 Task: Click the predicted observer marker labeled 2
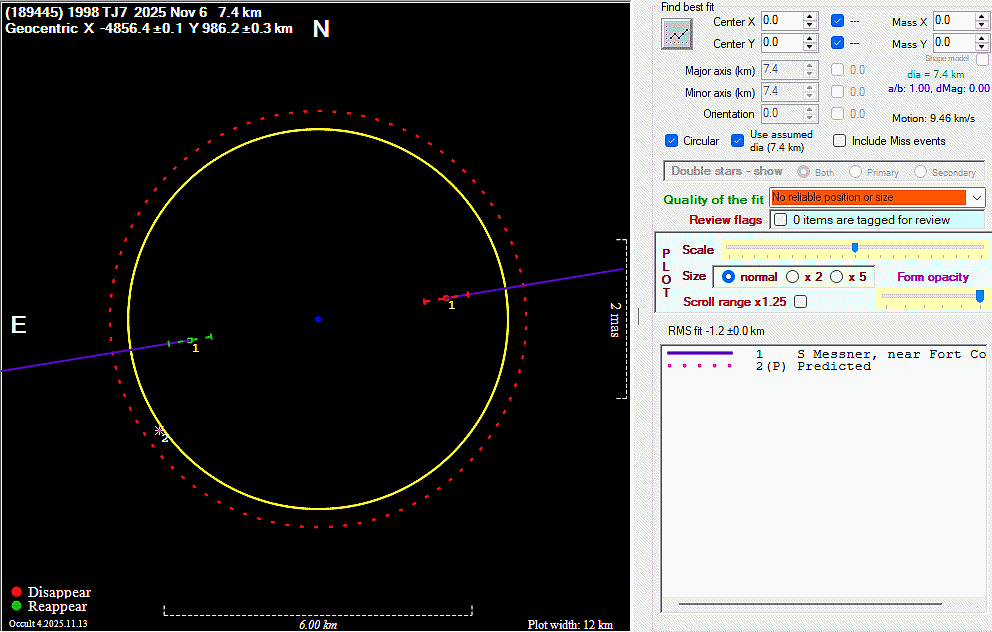(x=159, y=431)
